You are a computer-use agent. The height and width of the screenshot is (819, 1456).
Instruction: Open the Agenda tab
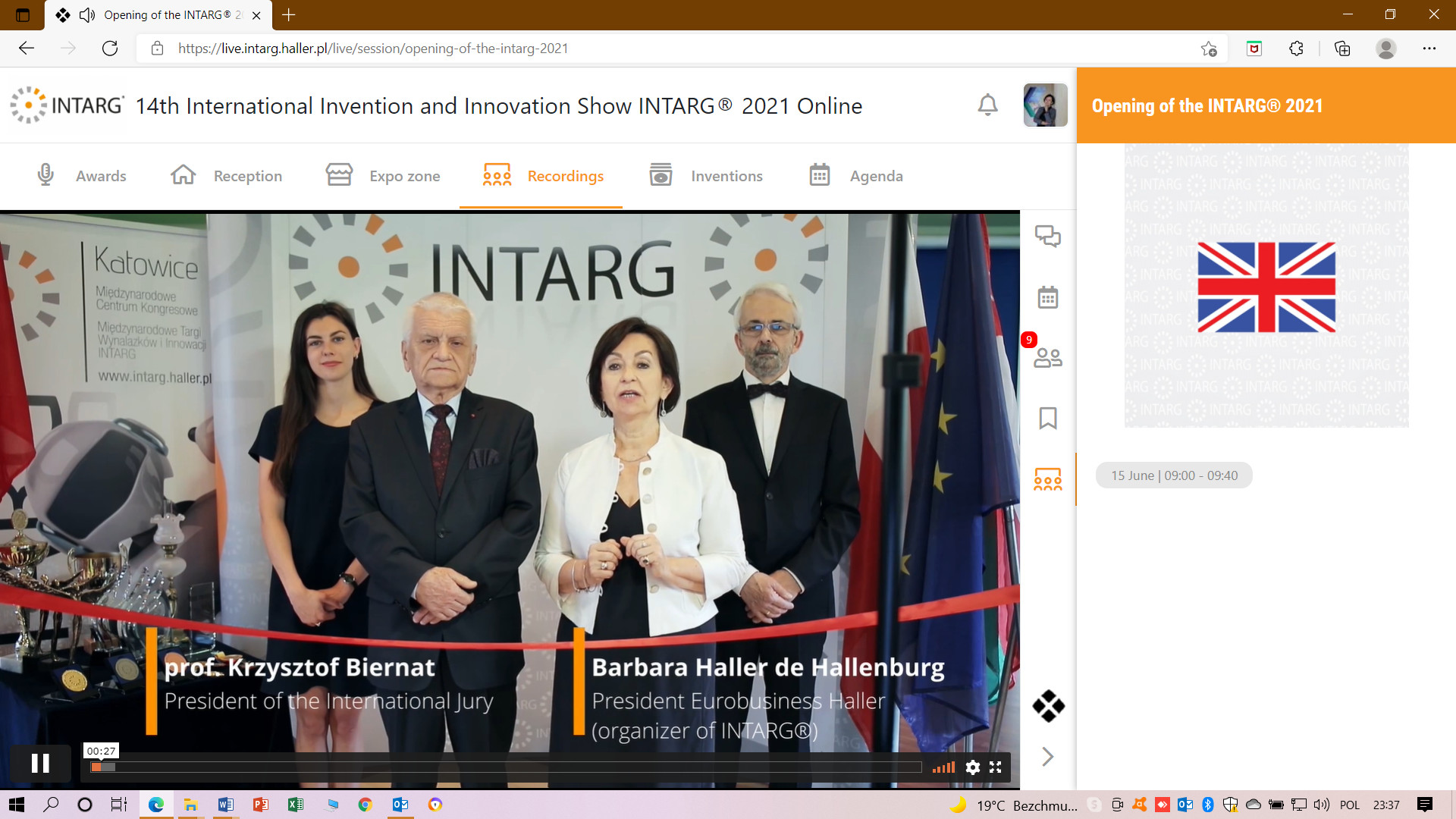pos(855,176)
